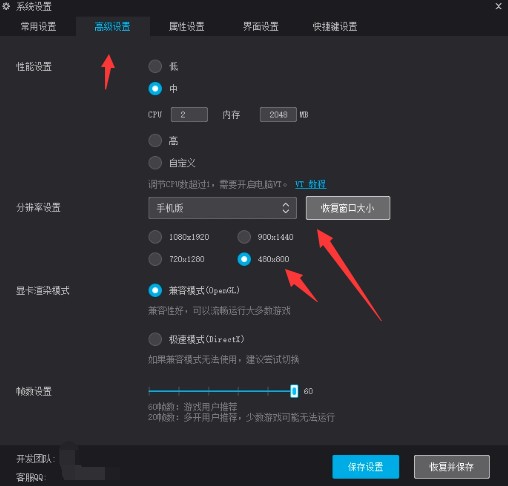Click the 恢复窗口大小 button
The width and height of the screenshot is (508, 486).
point(348,208)
